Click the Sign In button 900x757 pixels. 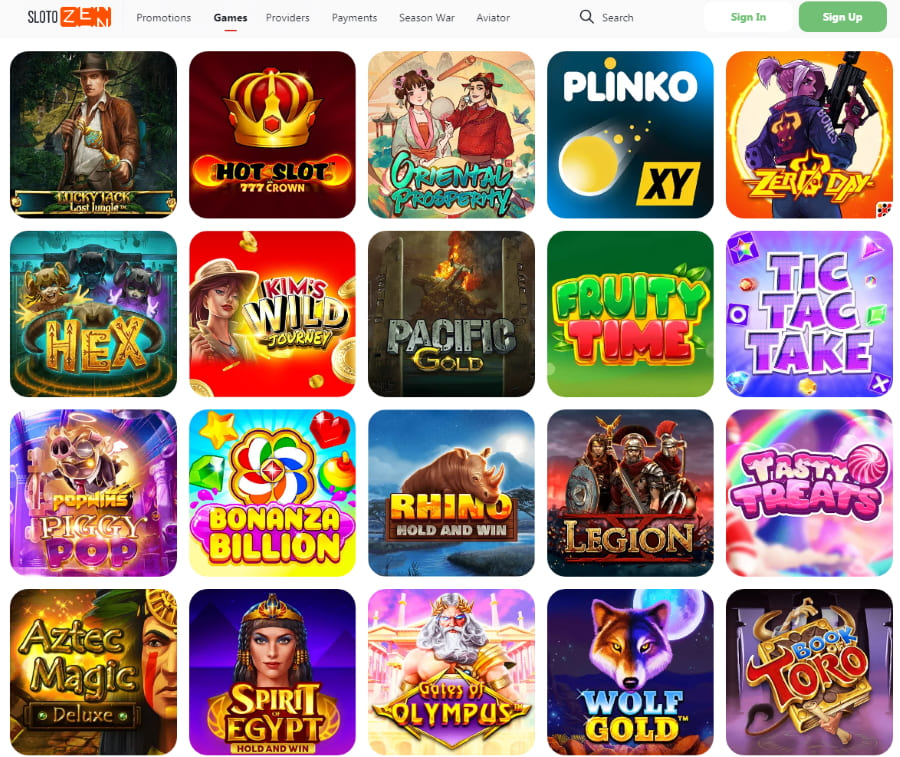[748, 17]
